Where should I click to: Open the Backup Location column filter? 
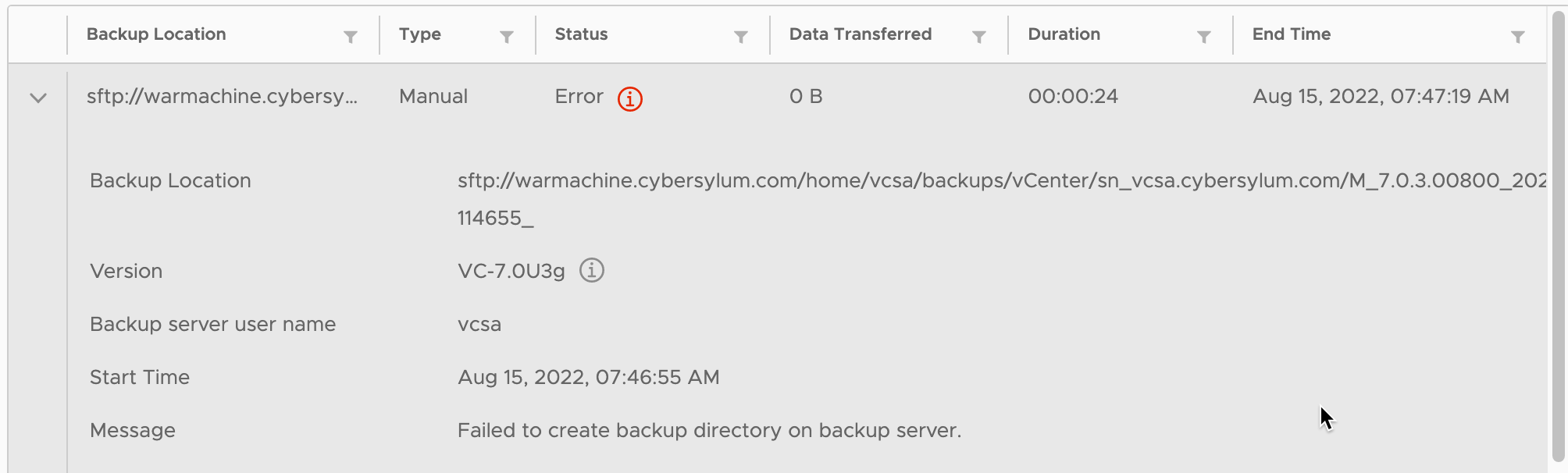click(351, 37)
